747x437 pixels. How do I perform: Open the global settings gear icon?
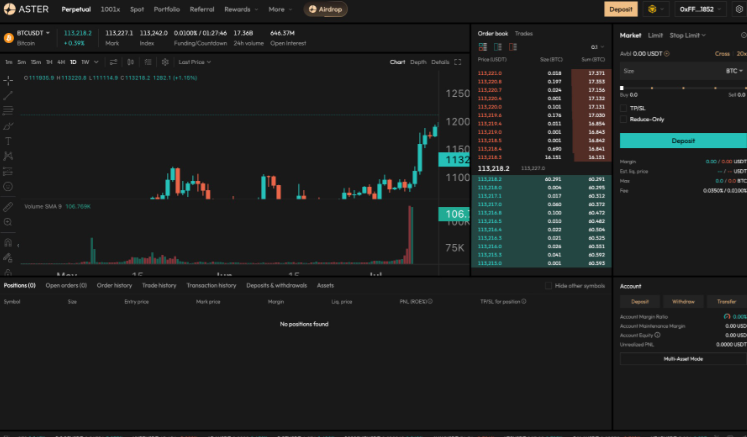(739, 9)
